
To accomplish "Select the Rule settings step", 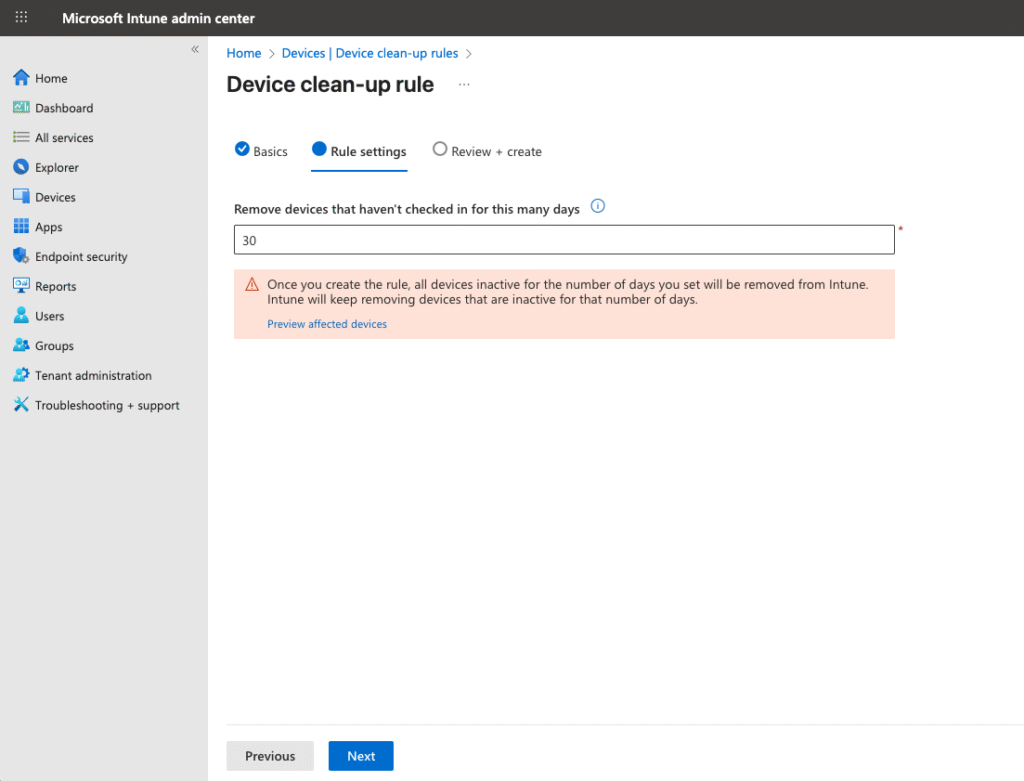I will [359, 151].
